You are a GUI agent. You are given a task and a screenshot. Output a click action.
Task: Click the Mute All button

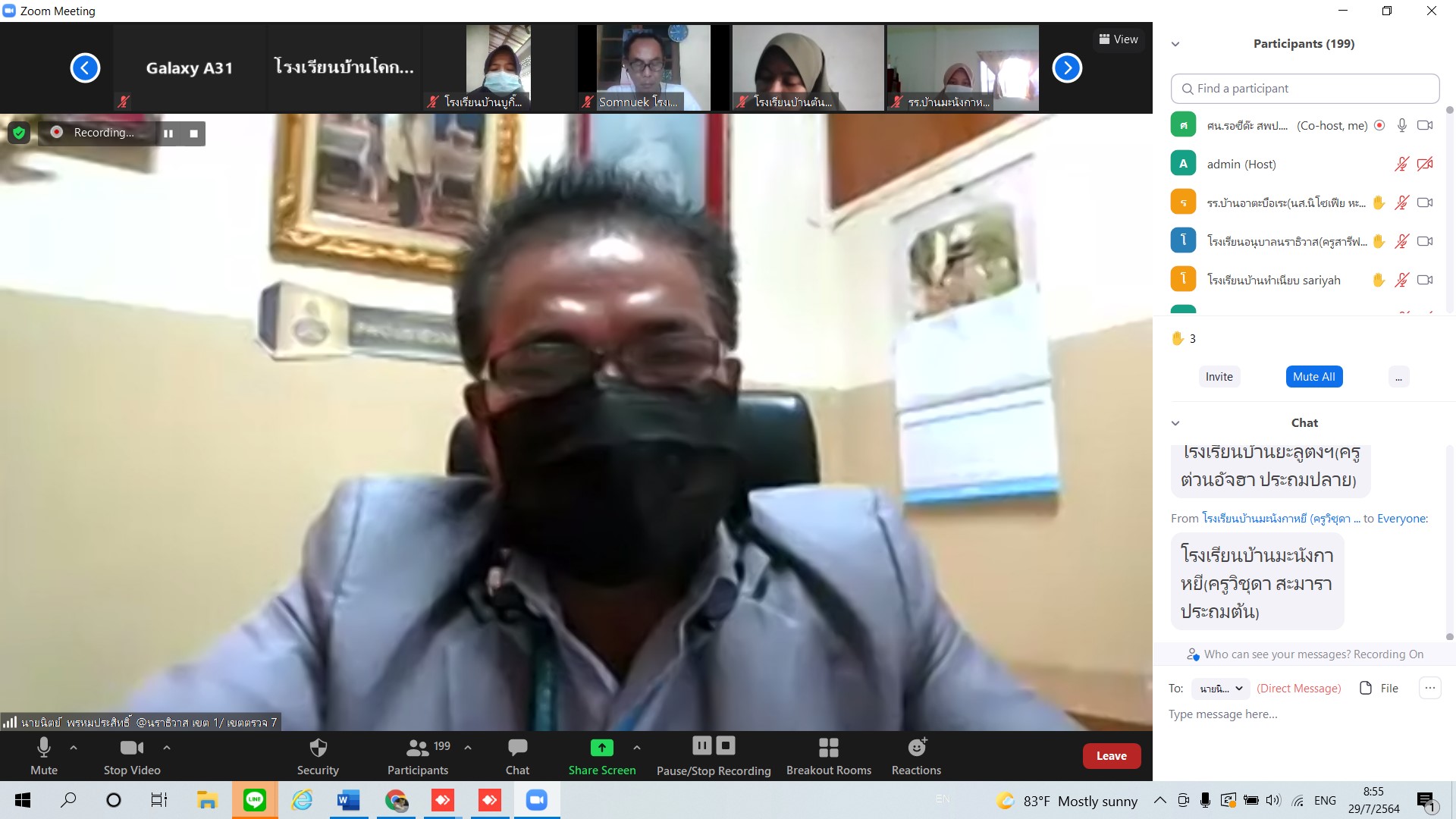point(1313,377)
